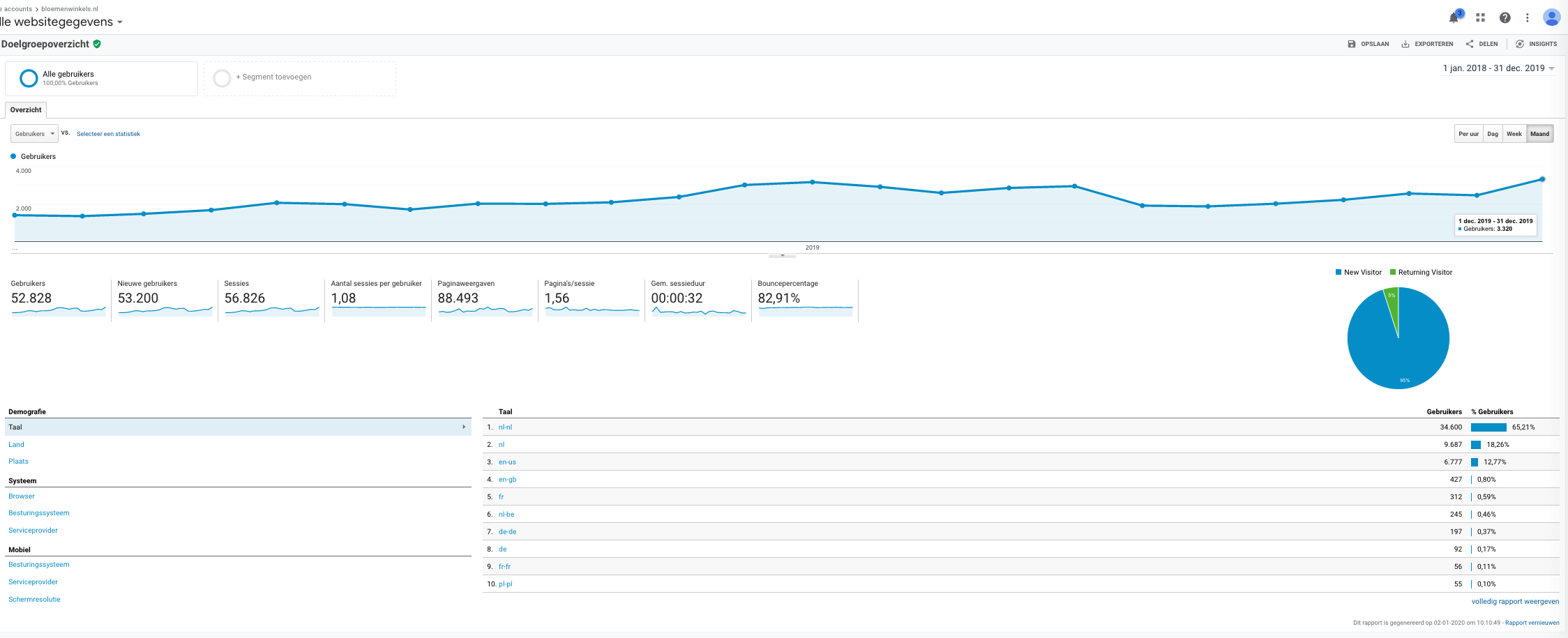Screen dimensions: 1568x638
Task: Switch graph to Dag view
Action: [1493, 134]
